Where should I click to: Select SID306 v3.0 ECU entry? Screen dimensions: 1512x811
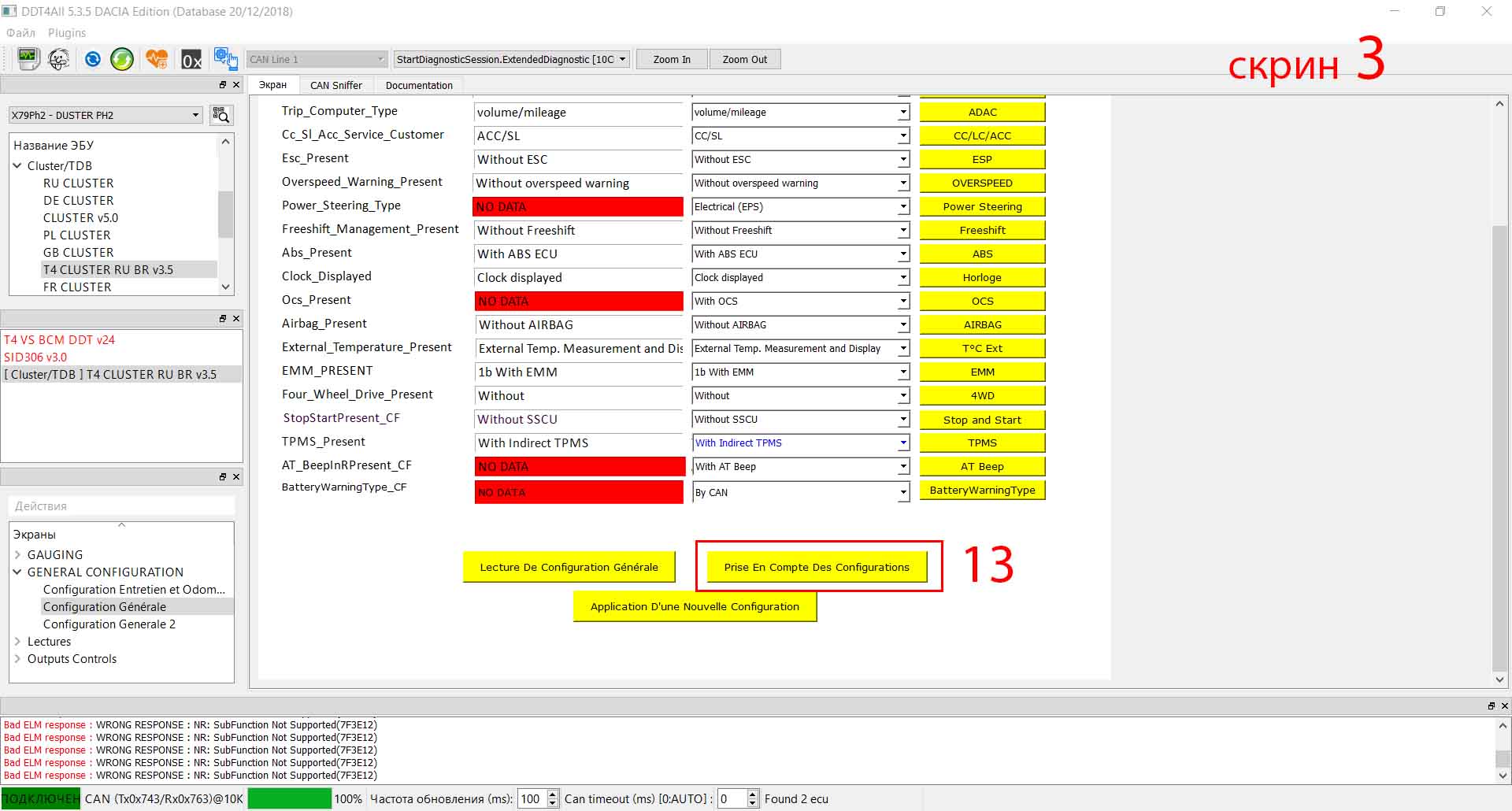(35, 357)
